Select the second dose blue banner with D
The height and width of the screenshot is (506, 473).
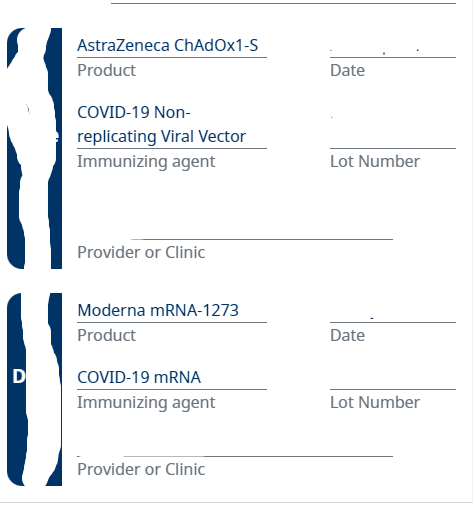click(x=34, y=389)
